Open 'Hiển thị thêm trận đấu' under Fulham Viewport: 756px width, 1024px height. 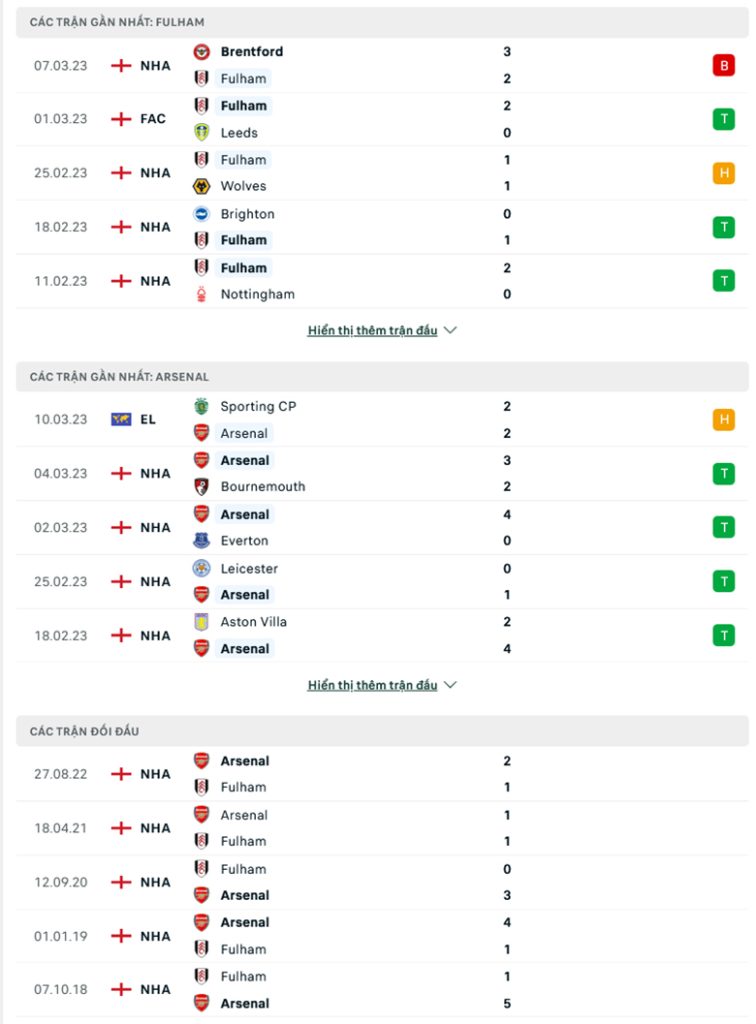click(x=373, y=330)
